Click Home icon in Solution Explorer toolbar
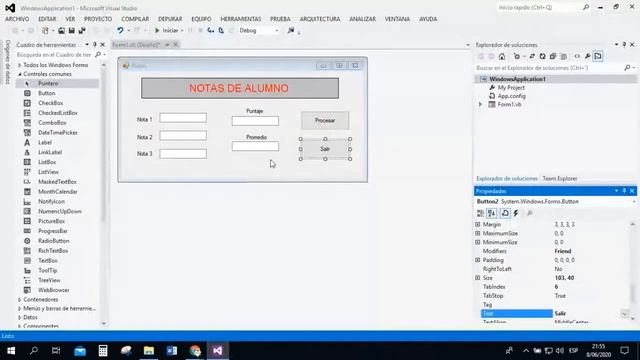 pyautogui.click(x=502, y=56)
